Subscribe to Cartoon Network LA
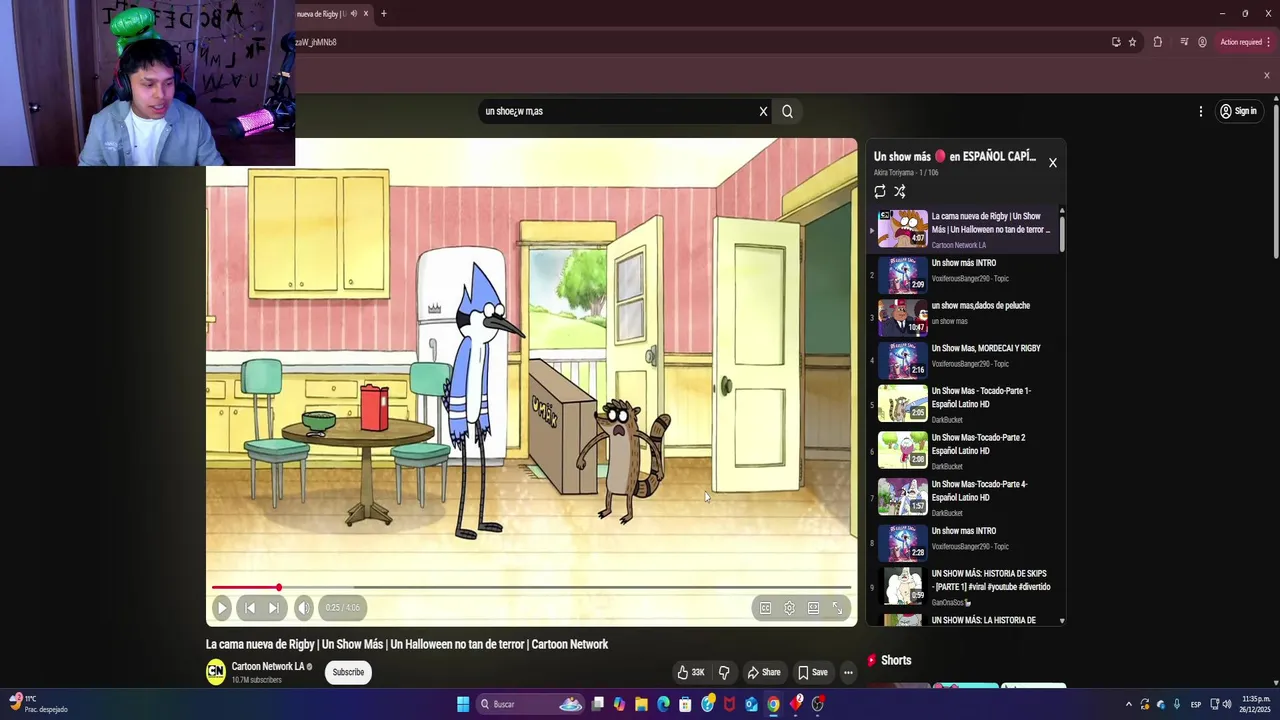The height and width of the screenshot is (720, 1280). [348, 672]
